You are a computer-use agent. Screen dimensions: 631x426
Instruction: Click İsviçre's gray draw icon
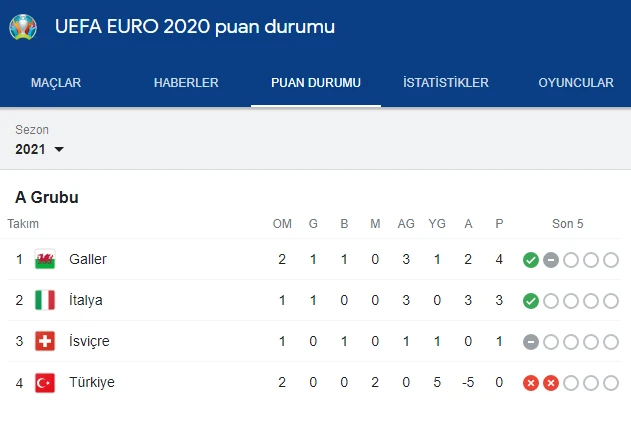point(531,342)
